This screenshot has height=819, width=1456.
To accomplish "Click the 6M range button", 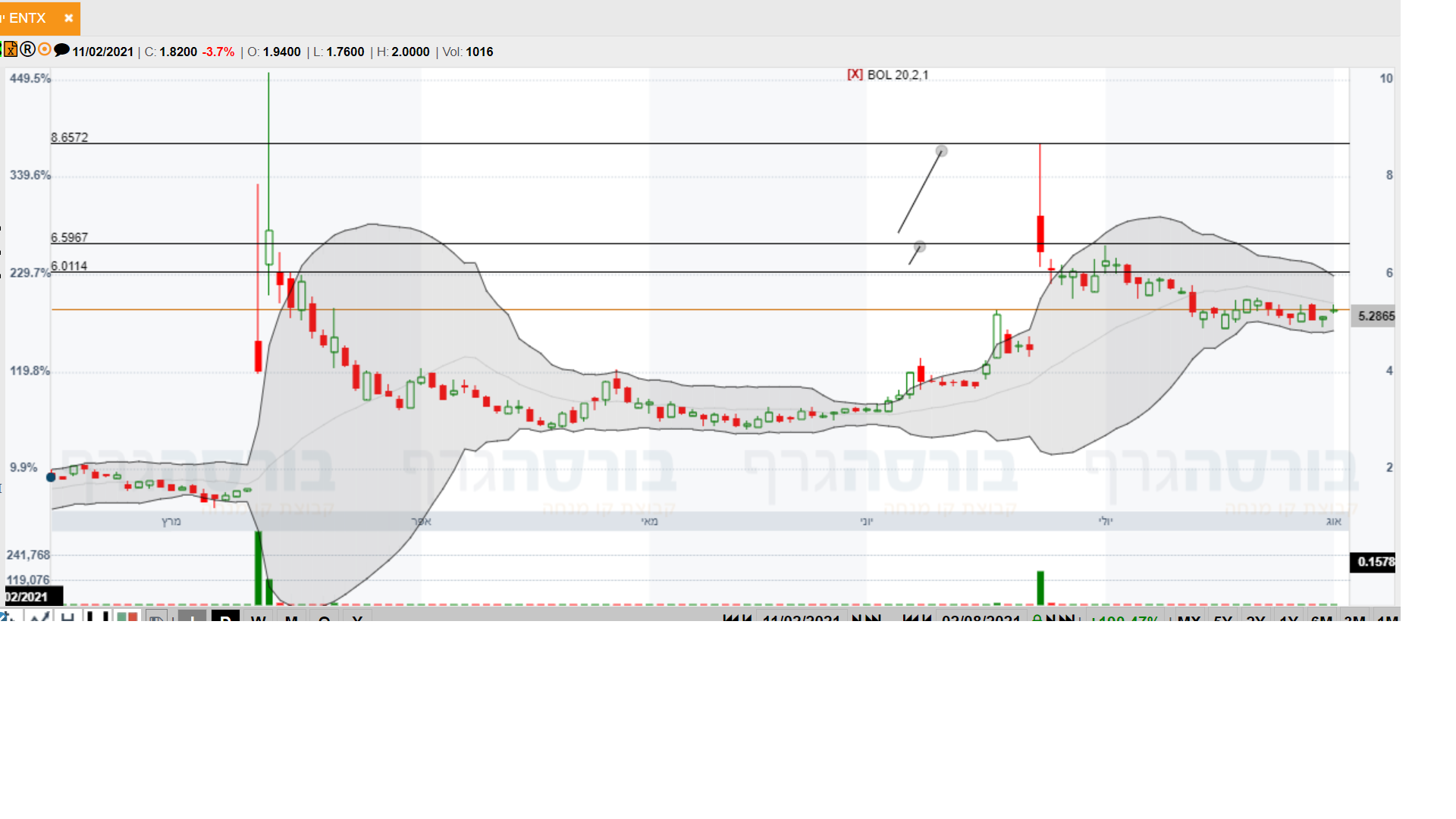I will click(1322, 618).
